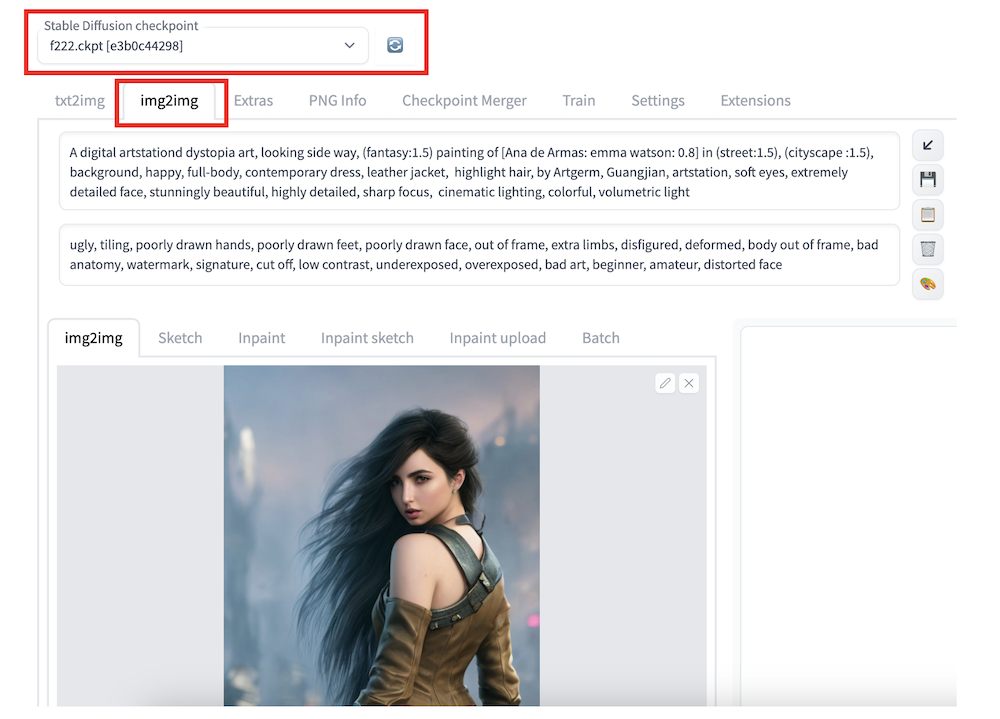Select the top-level img2img tab
The image size is (1000, 719).
click(169, 101)
